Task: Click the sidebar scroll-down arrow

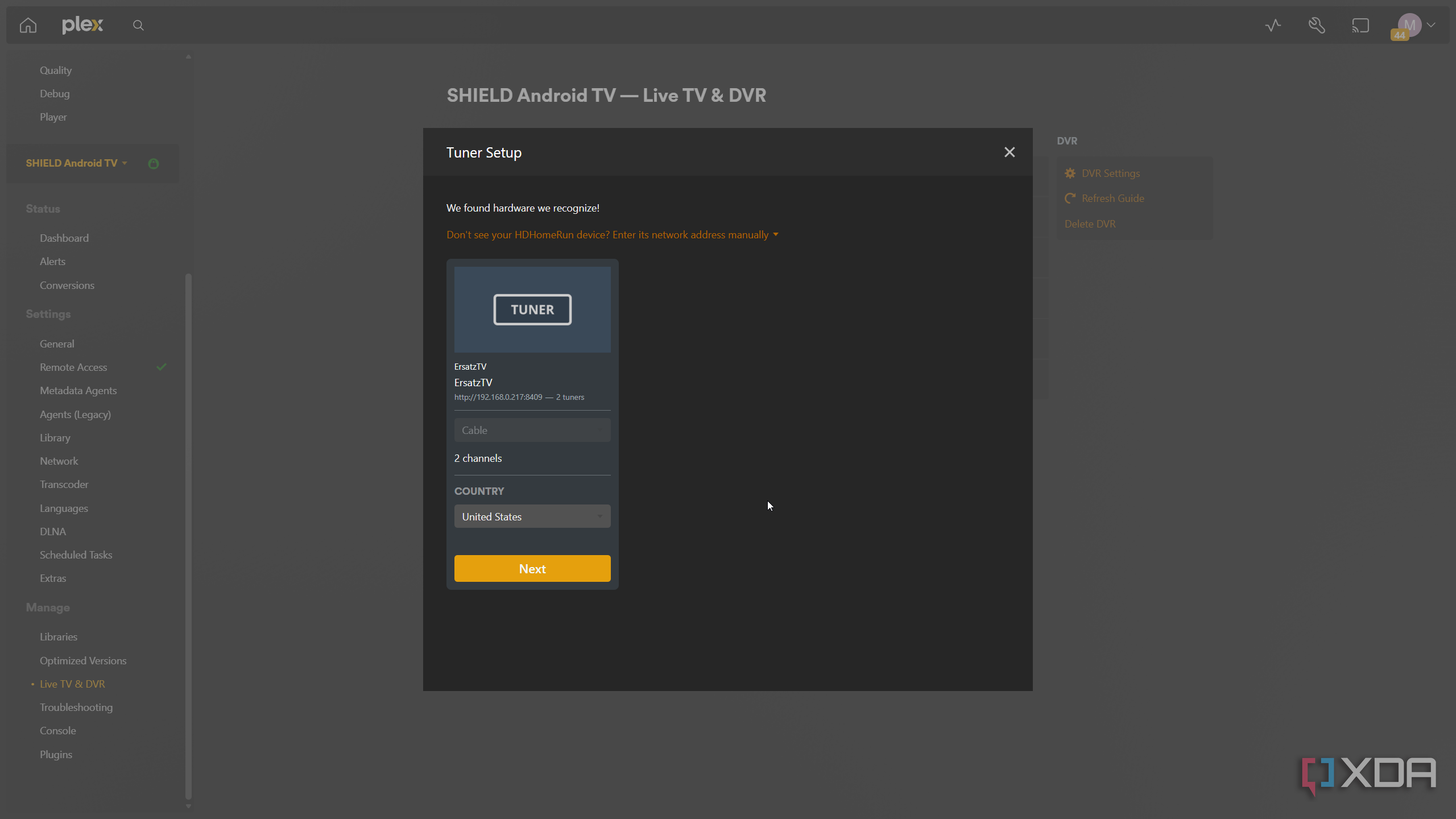Action: tap(188, 806)
